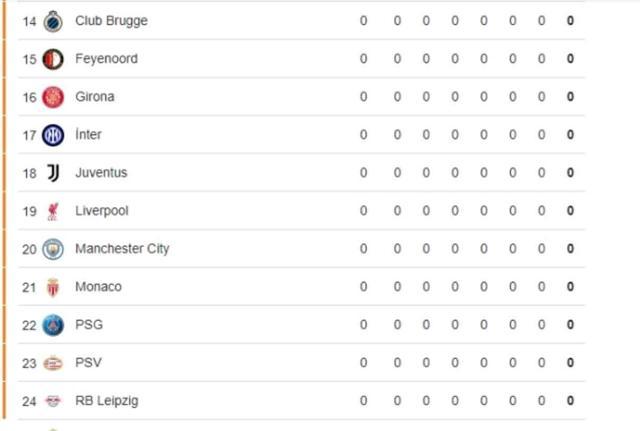
Task: Click Liverpool's bold points total
Action: tap(570, 211)
